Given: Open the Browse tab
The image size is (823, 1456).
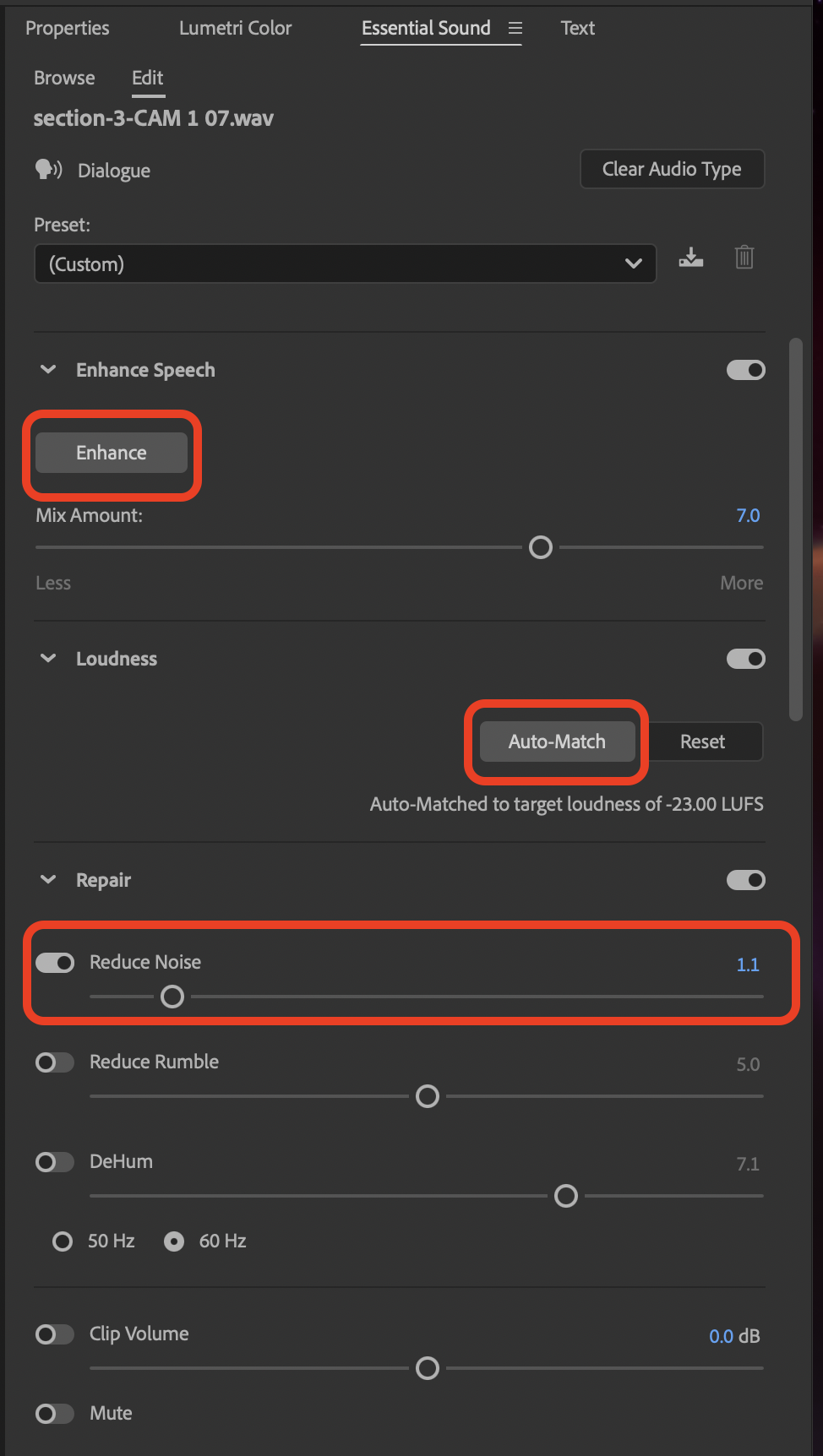Looking at the screenshot, I should click(64, 78).
